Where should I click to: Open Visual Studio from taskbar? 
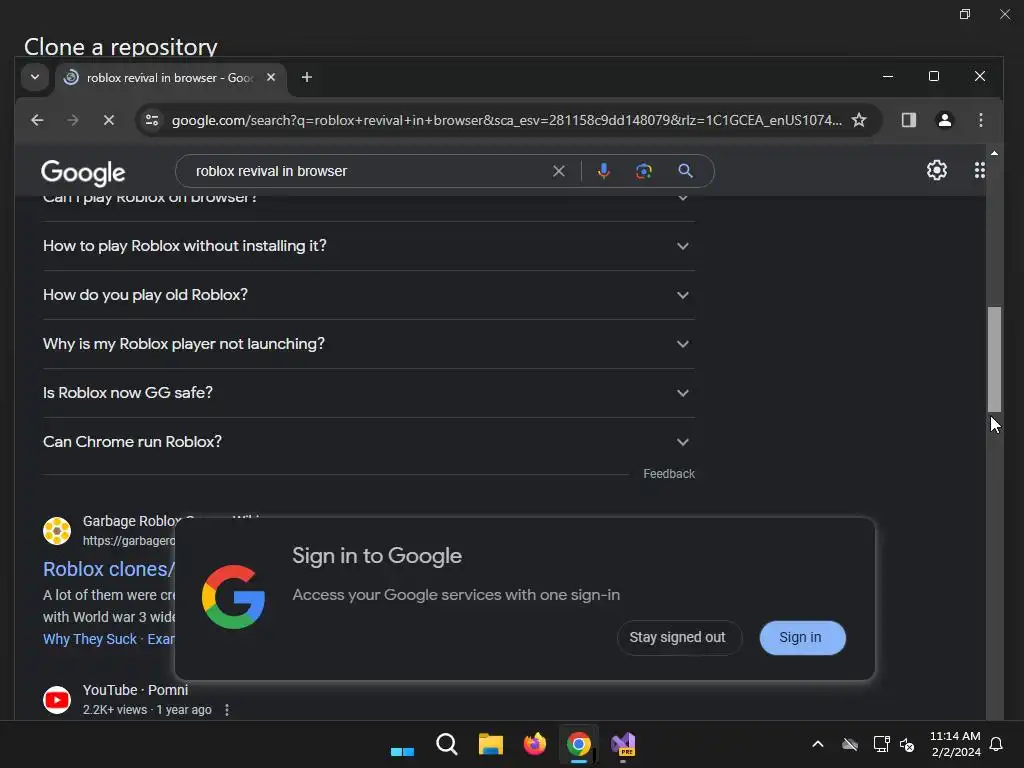(622, 744)
